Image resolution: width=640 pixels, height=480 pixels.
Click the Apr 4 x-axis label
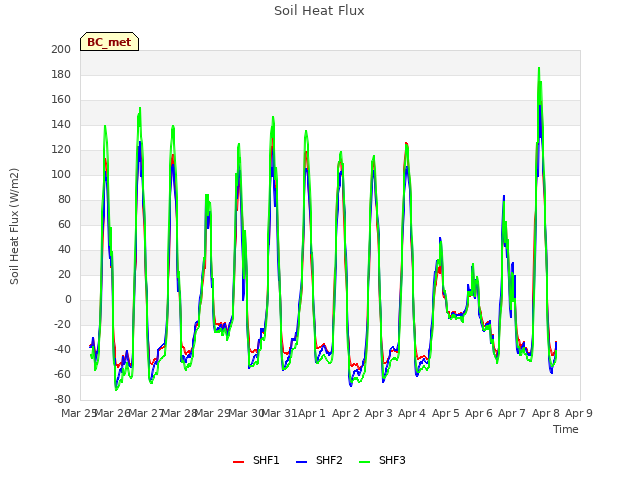pyautogui.click(x=412, y=413)
